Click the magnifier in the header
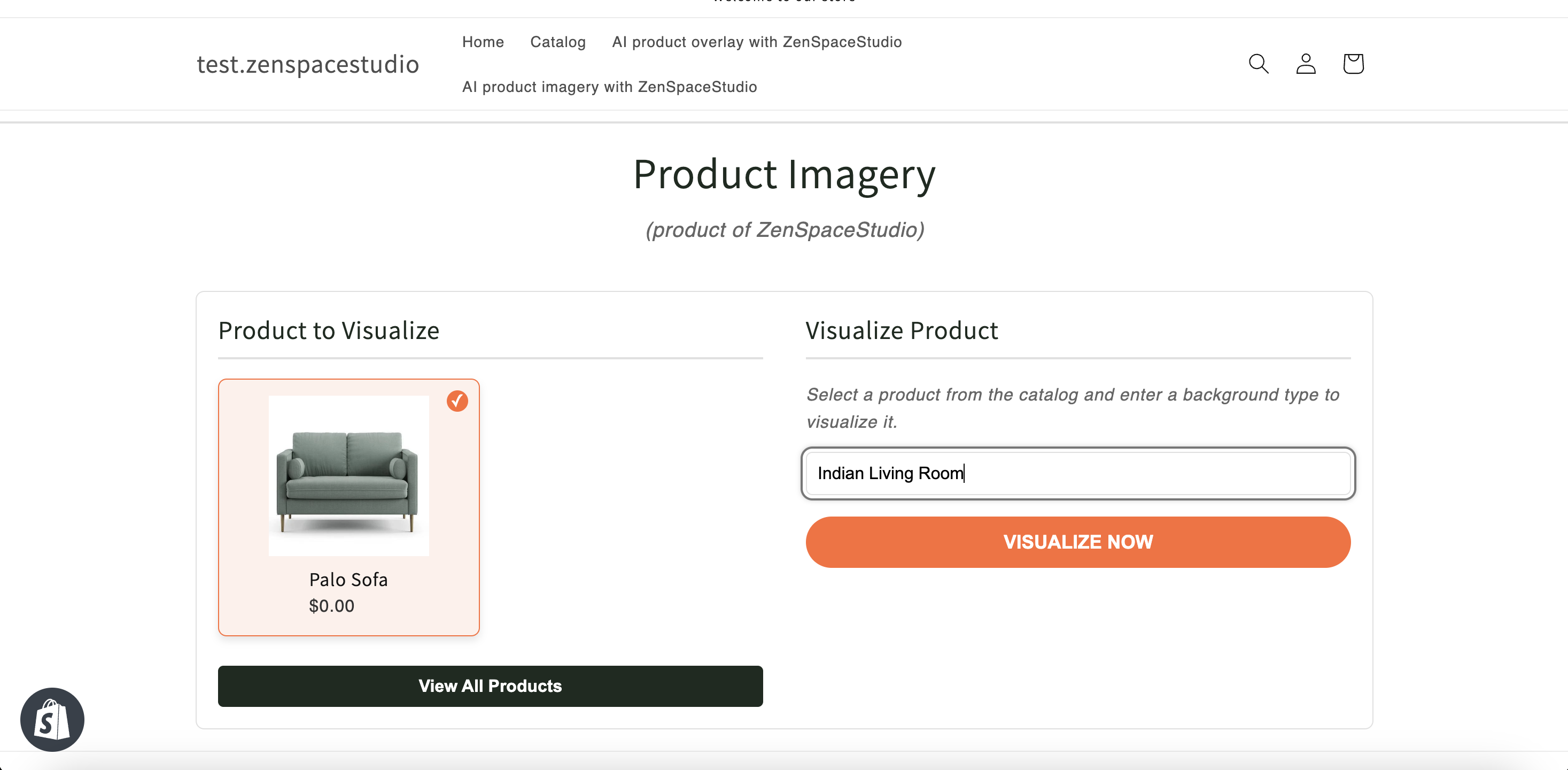The width and height of the screenshot is (1568, 770). pyautogui.click(x=1258, y=63)
